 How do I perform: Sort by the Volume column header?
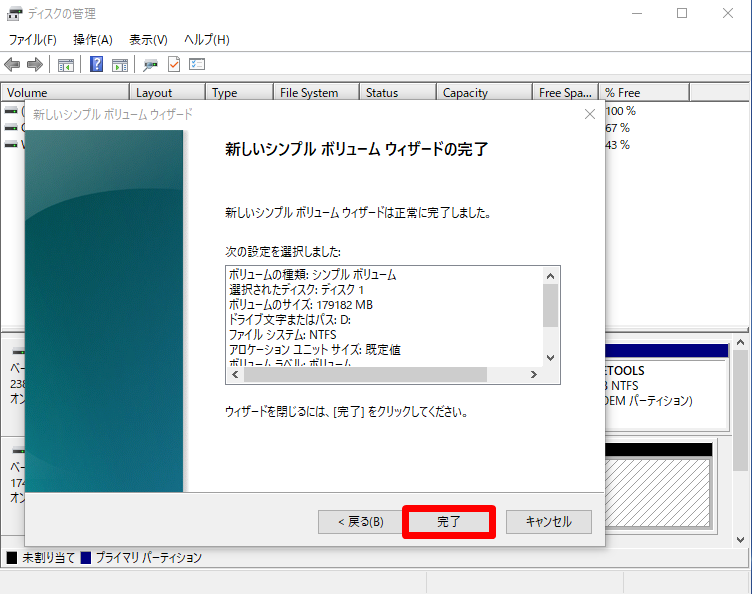coord(66,93)
